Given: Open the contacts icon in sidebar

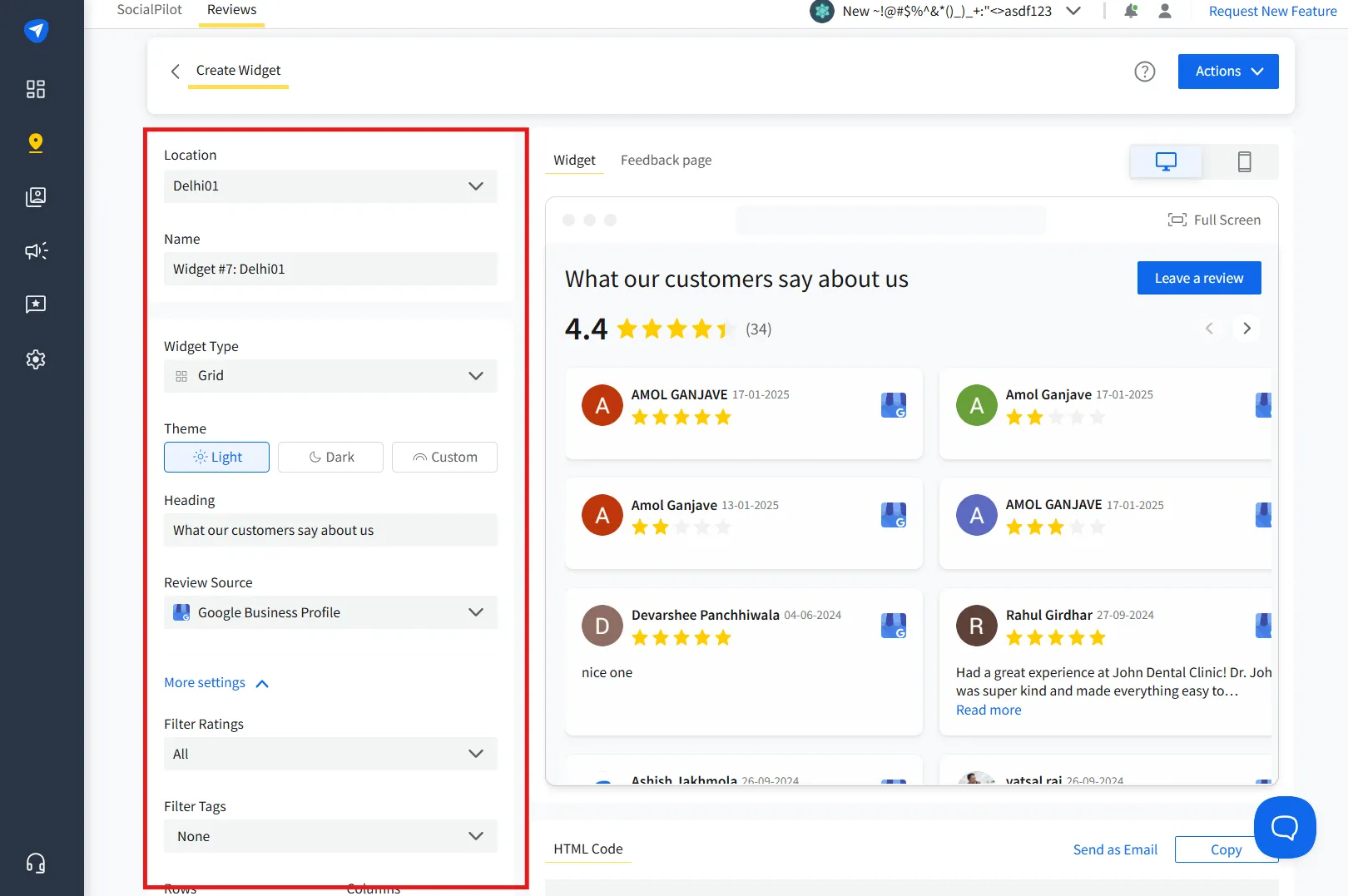Looking at the screenshot, I should pos(35,197).
